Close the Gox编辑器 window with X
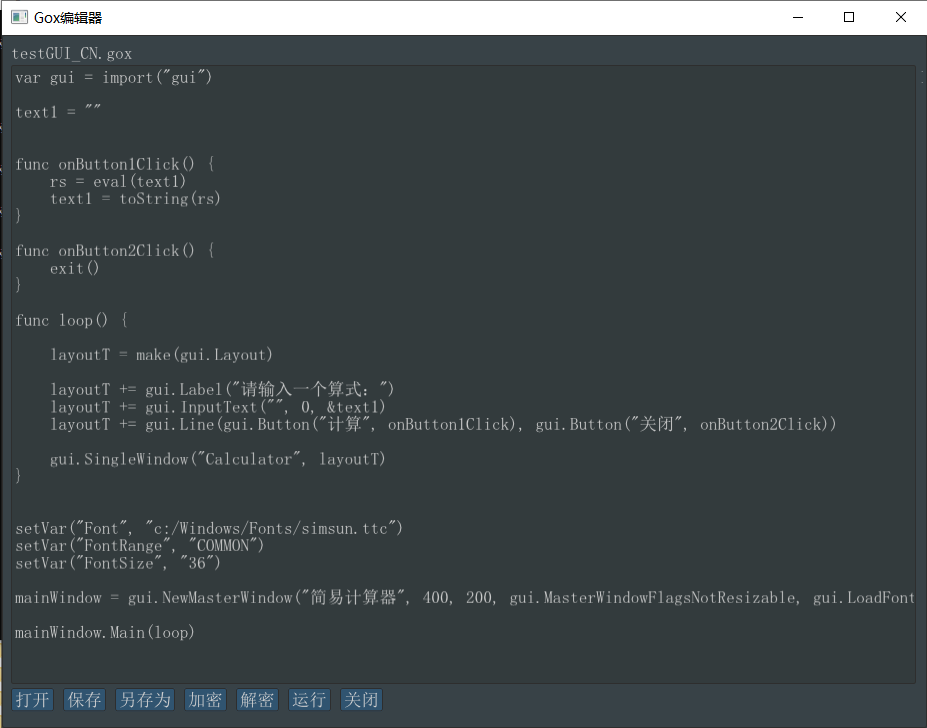Image resolution: width=927 pixels, height=728 pixels. coord(900,17)
